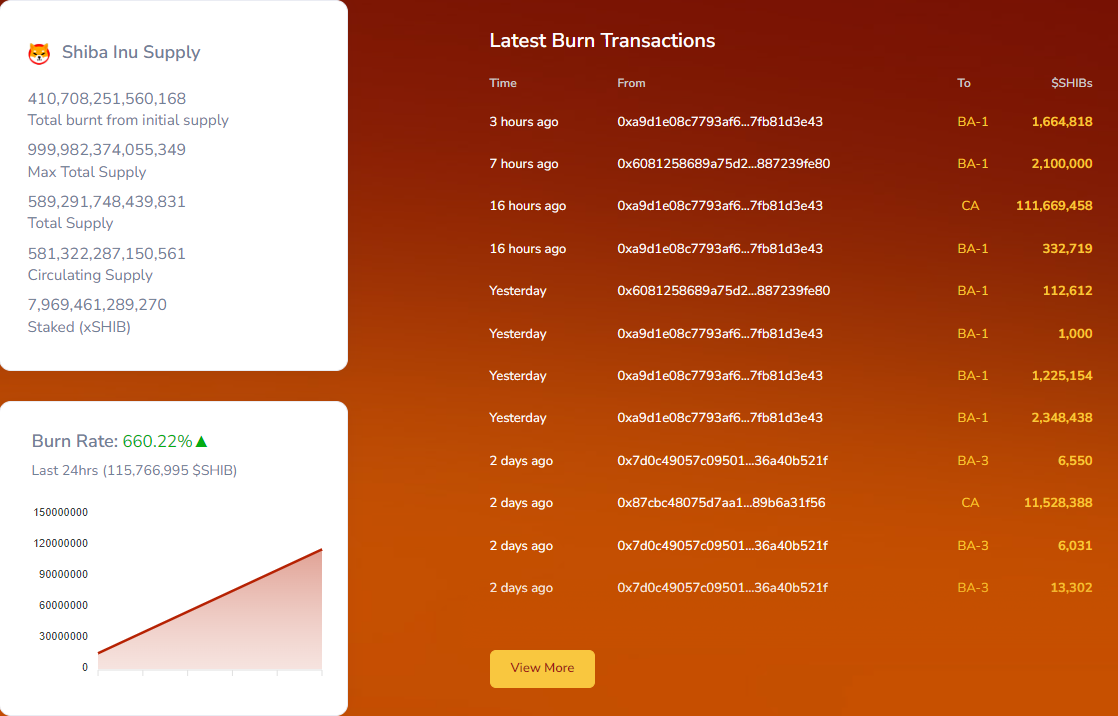Click max total supply value 999,982,374,055,349
The width and height of the screenshot is (1118, 716).
pos(107,150)
